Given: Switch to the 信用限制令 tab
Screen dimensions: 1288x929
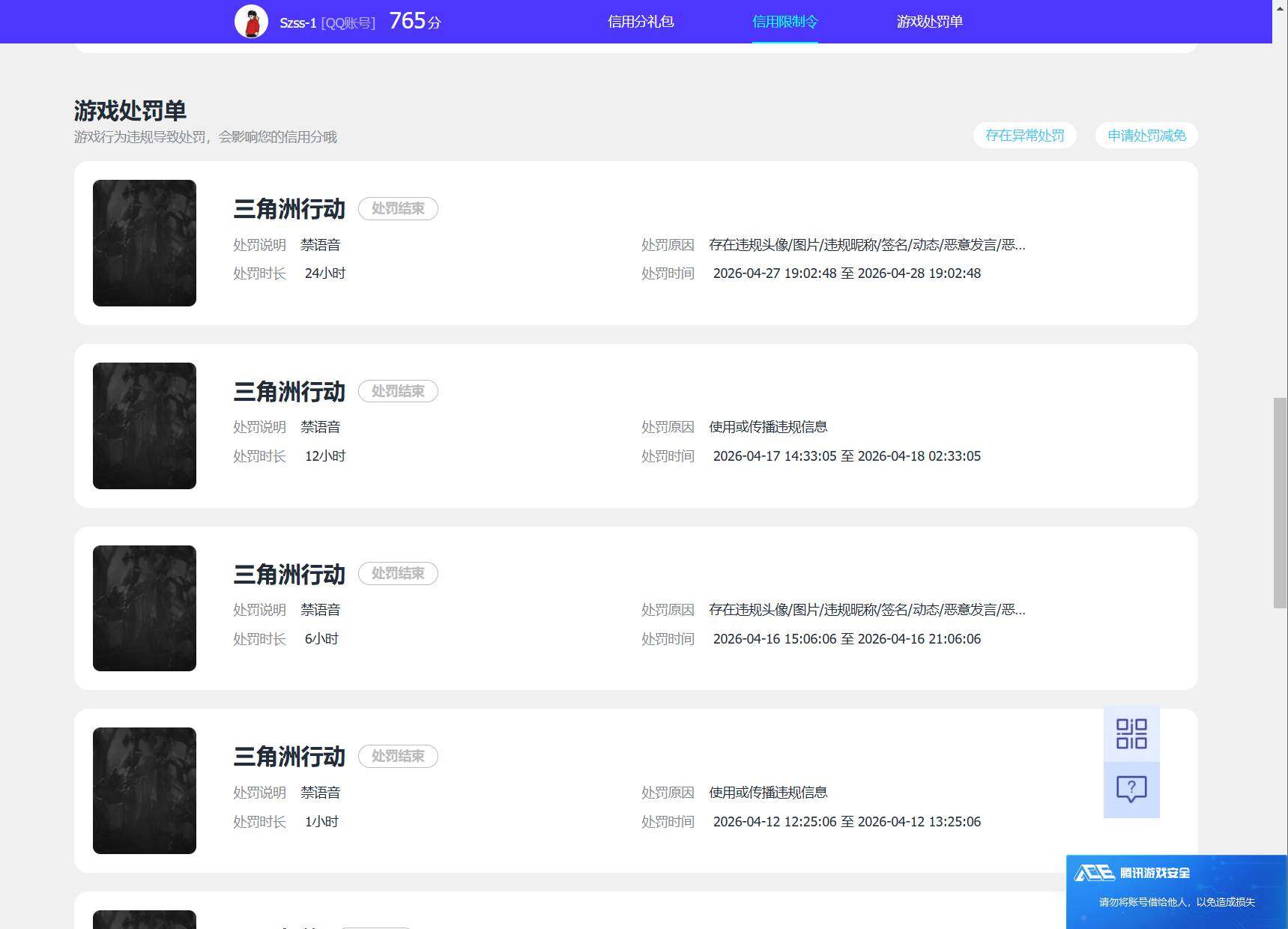Looking at the screenshot, I should (784, 22).
